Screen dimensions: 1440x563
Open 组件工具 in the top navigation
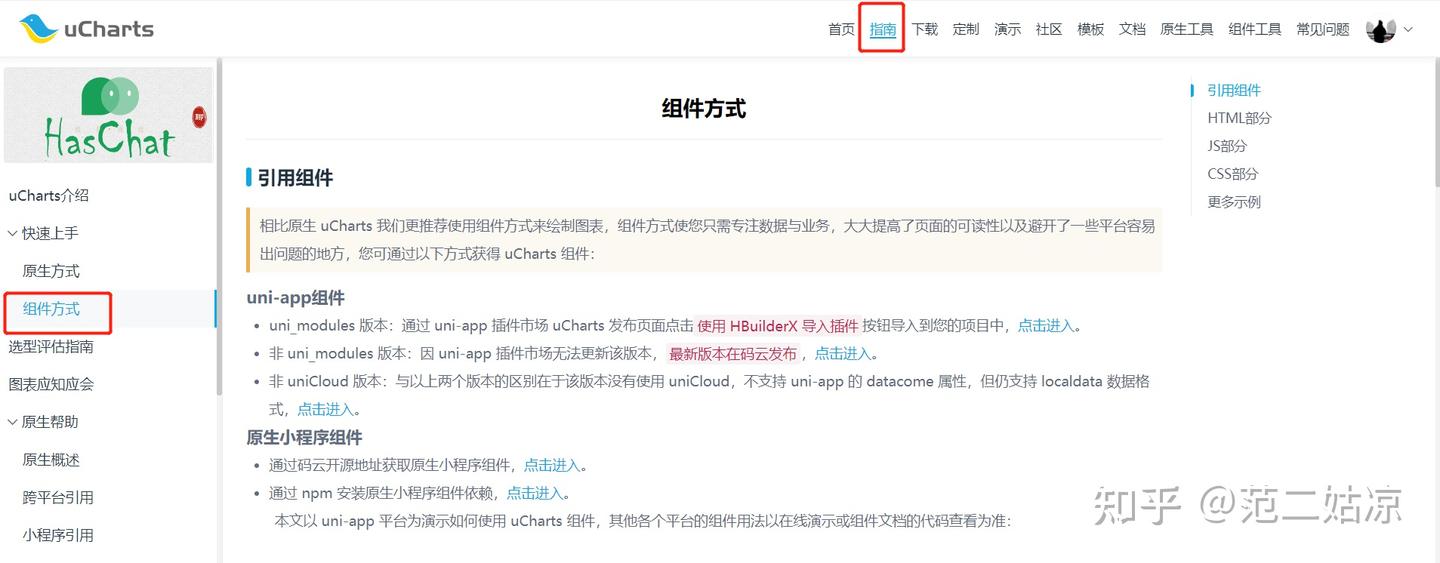1255,29
